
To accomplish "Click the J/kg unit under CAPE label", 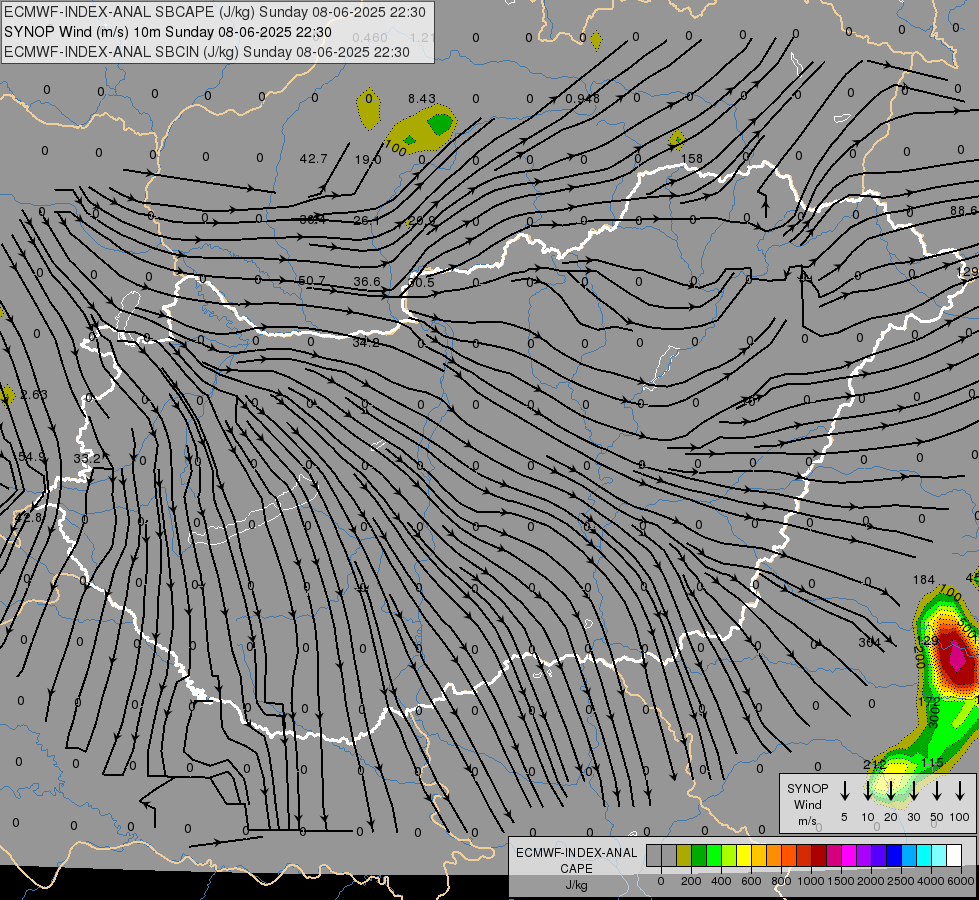I will click(x=576, y=885).
